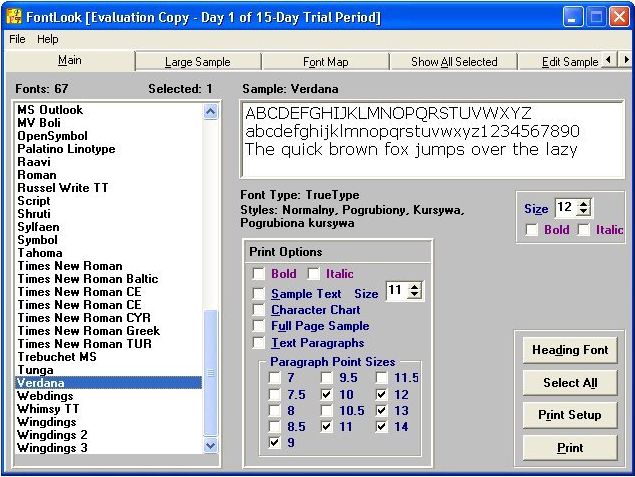Open Print Setup
Viewport: 635px width, 477px height.
pyautogui.click(x=570, y=415)
